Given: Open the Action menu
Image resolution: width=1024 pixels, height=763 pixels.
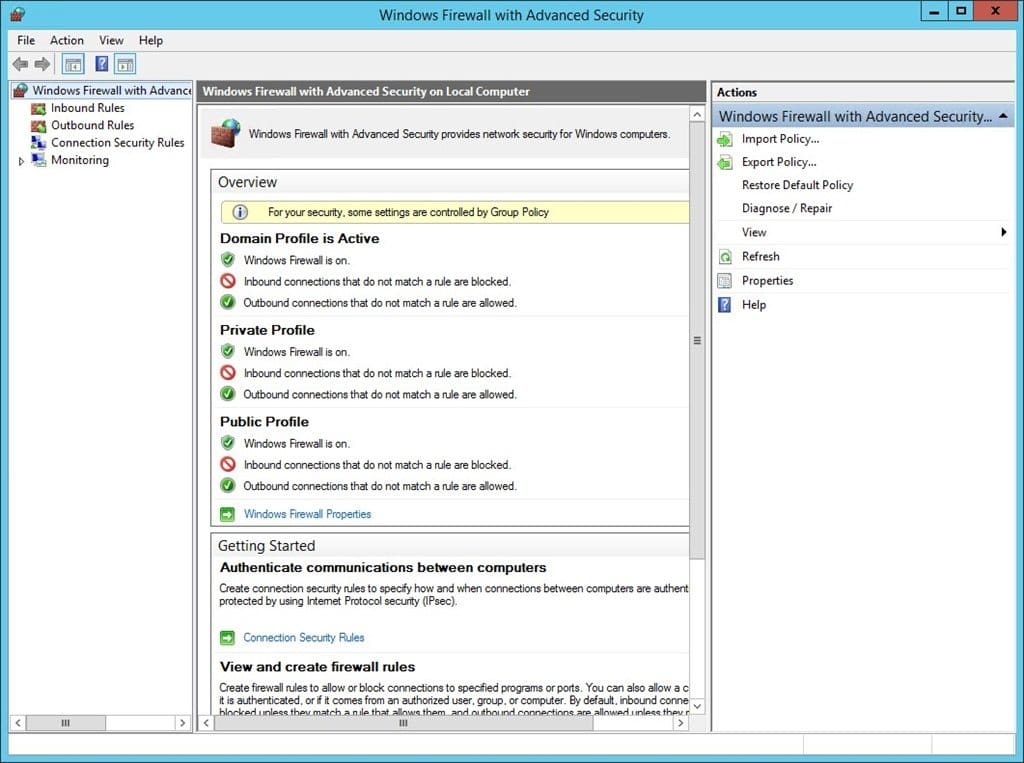Looking at the screenshot, I should [67, 41].
